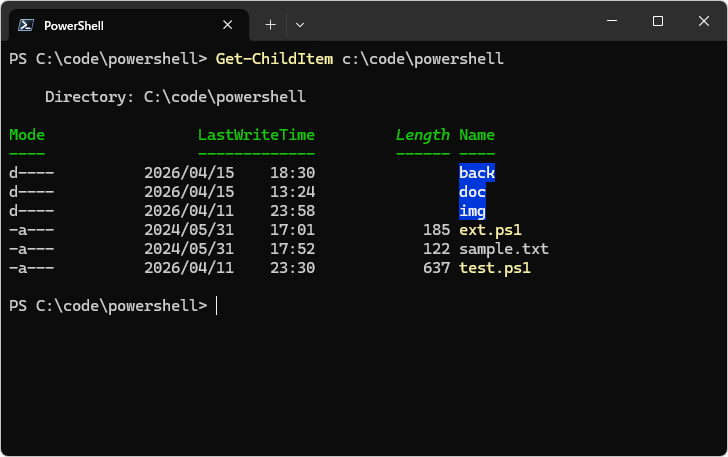Click the sample.txt file name
This screenshot has height=457, width=728.
click(503, 249)
